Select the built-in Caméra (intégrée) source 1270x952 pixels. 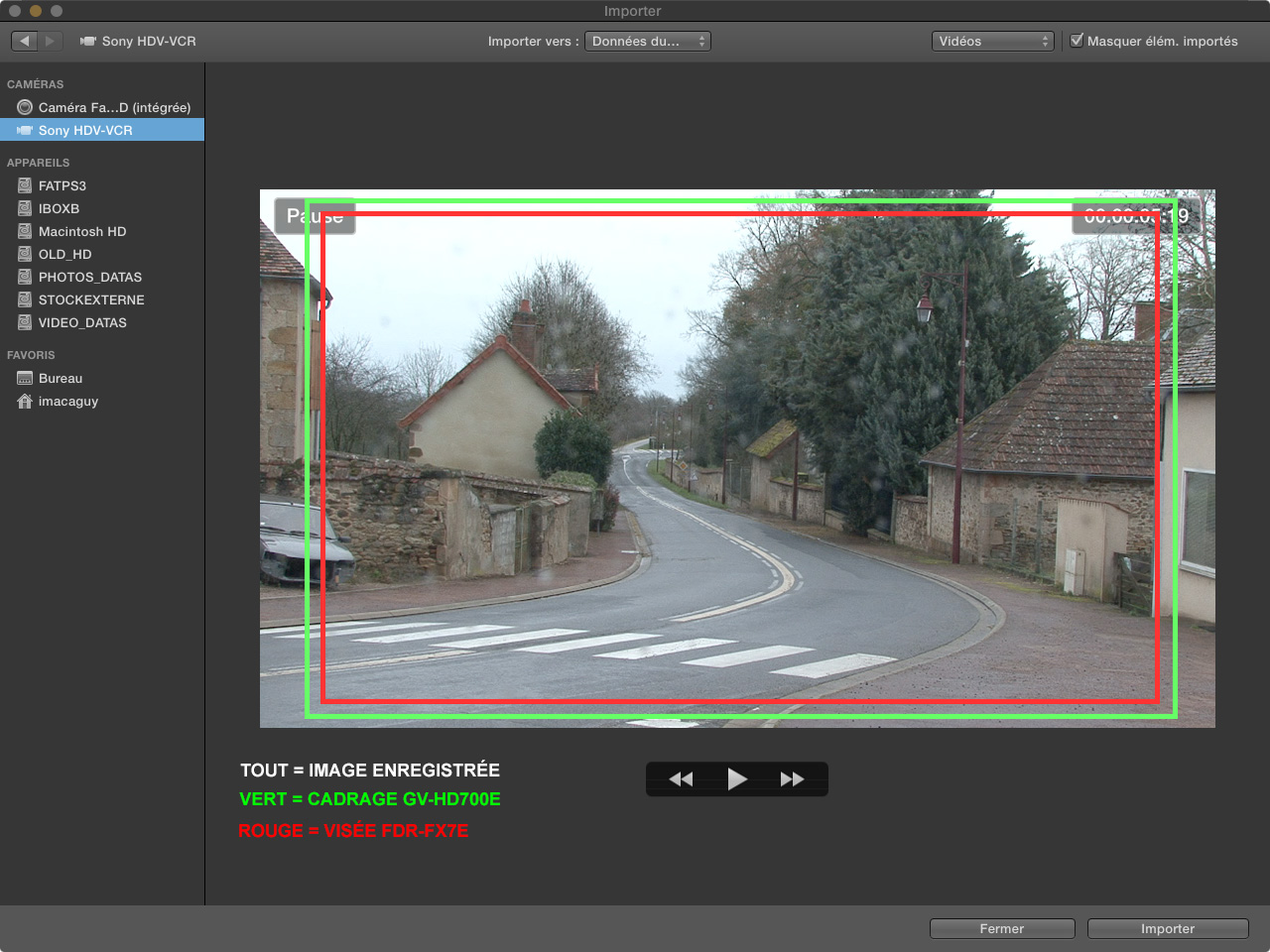pos(113,107)
